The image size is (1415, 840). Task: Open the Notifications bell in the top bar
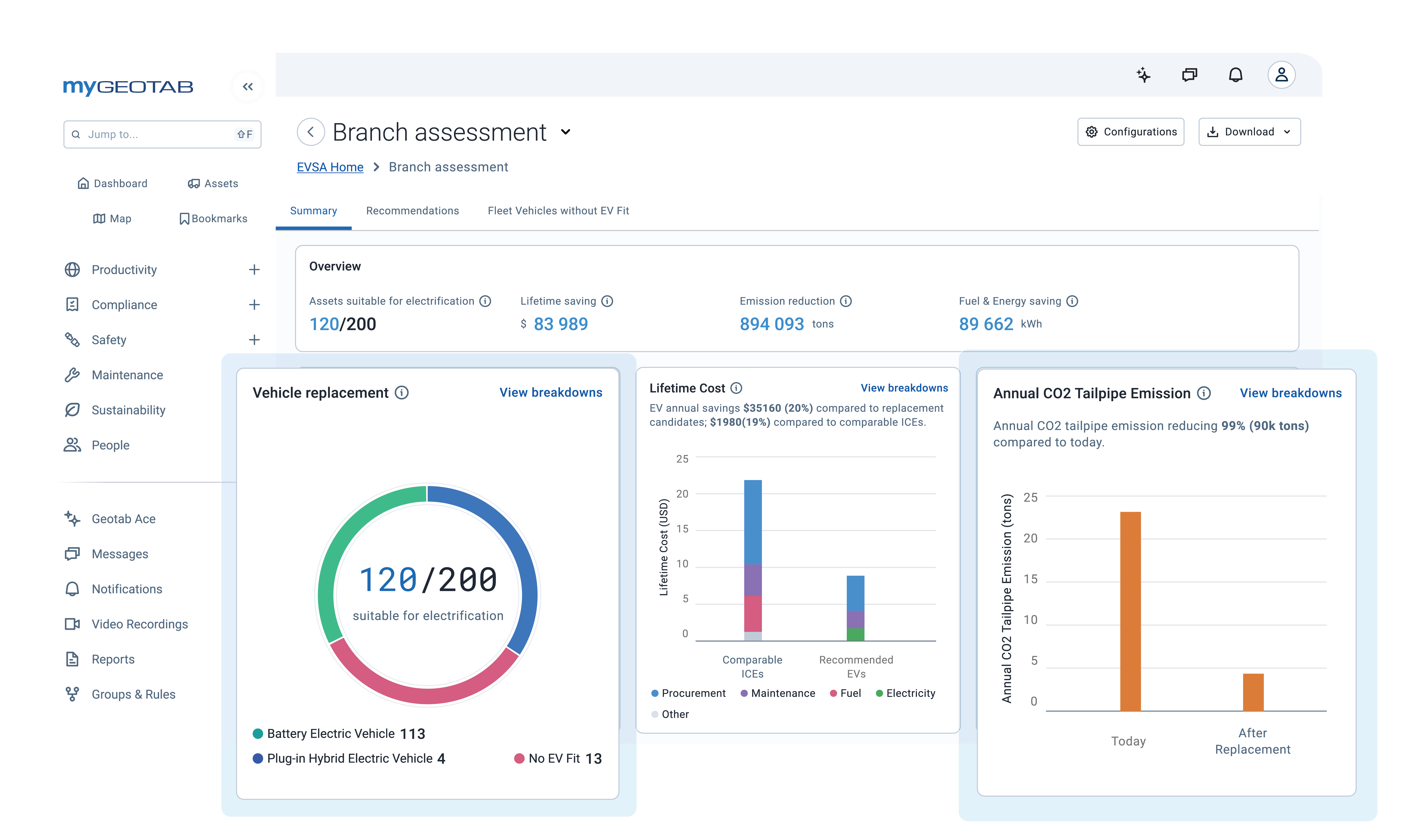(1236, 75)
